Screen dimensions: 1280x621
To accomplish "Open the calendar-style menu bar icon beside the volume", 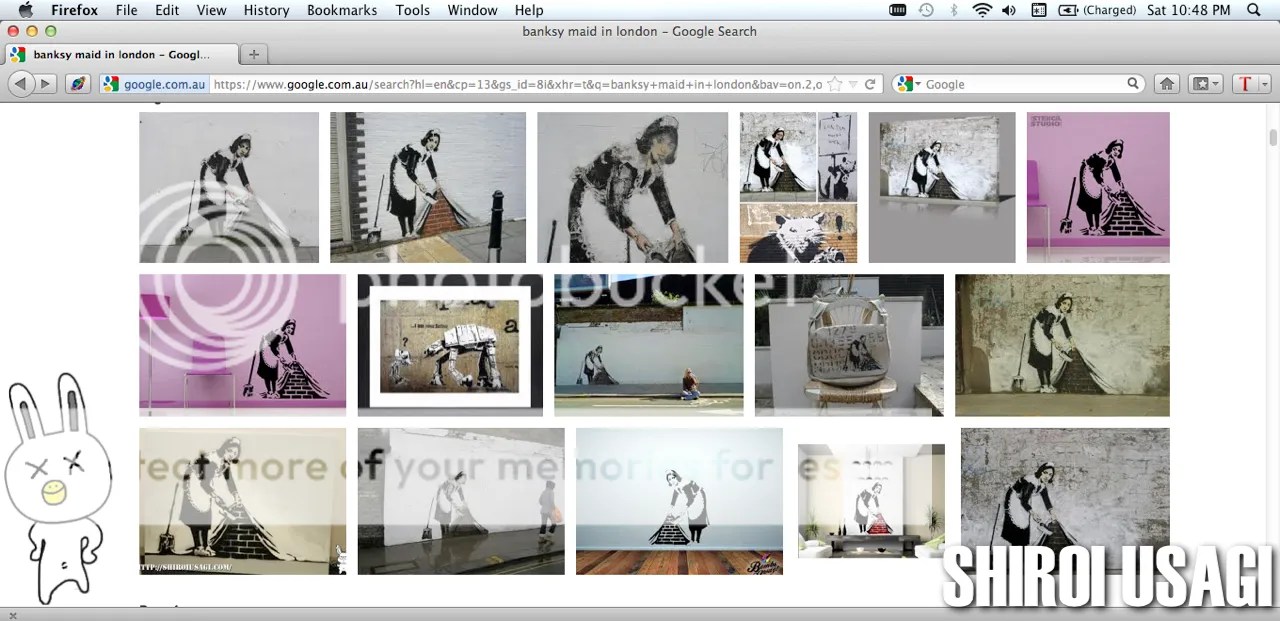I will click(1039, 10).
